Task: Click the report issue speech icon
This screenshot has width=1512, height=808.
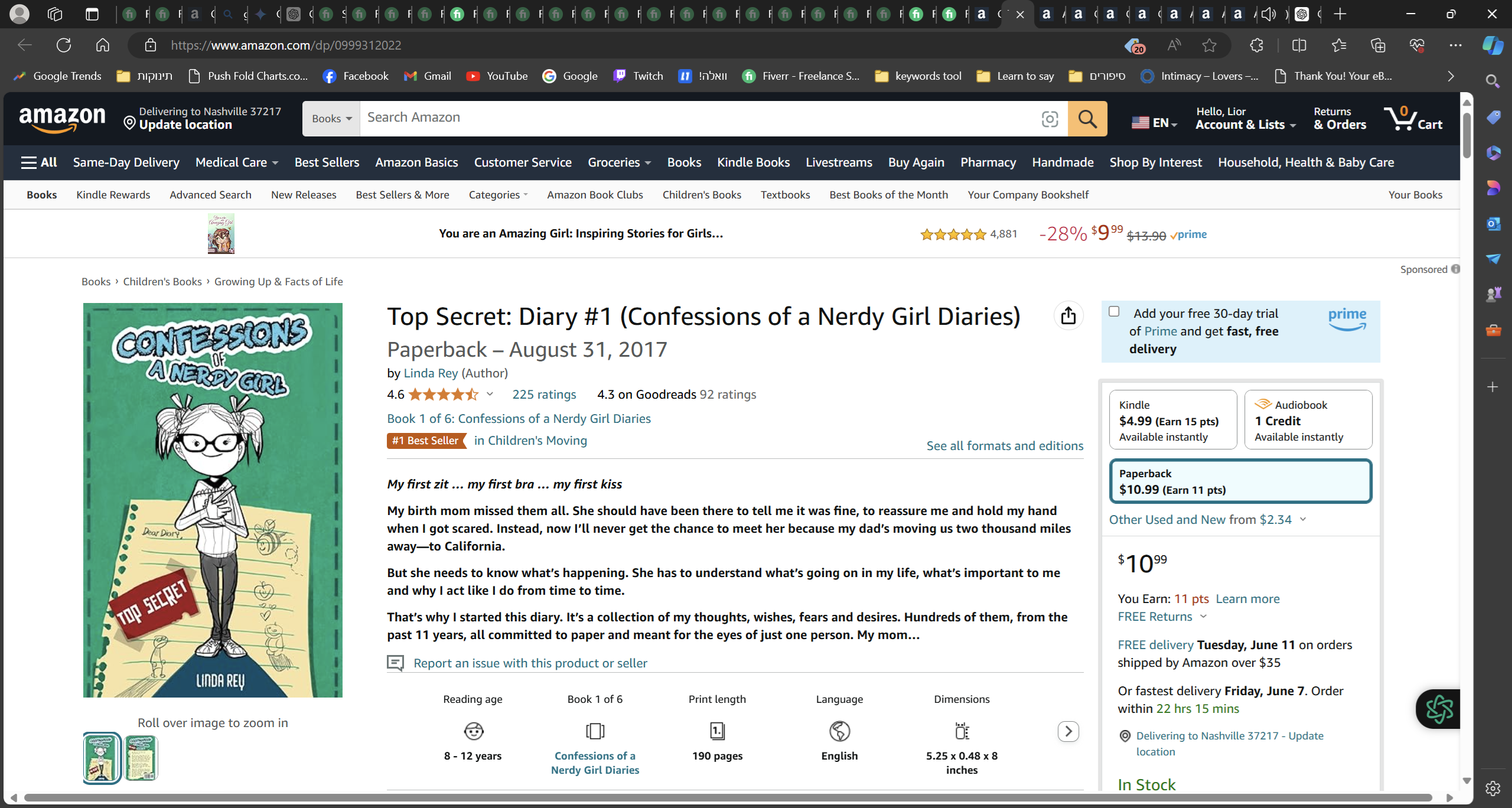Action: coord(395,663)
